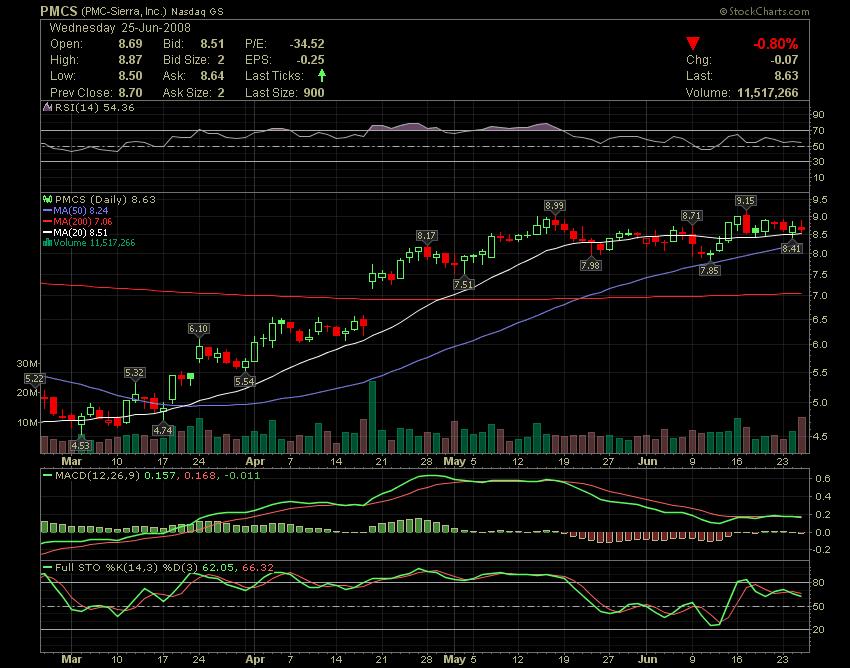Viewport: 850px width, 668px height.
Task: Click the MA(20) 8.51 legend entry
Action: click(81, 232)
